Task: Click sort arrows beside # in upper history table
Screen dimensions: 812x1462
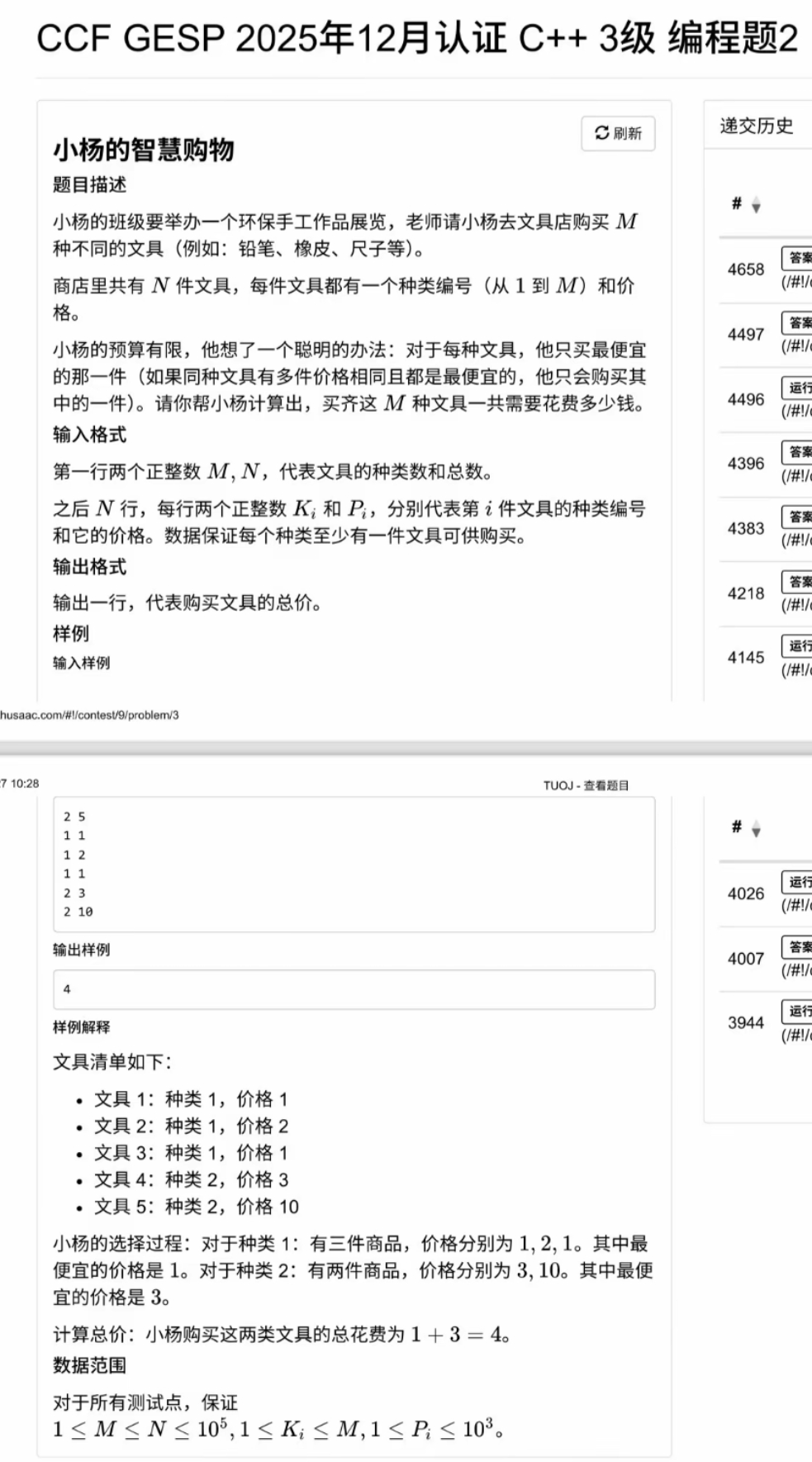Action: (x=756, y=206)
